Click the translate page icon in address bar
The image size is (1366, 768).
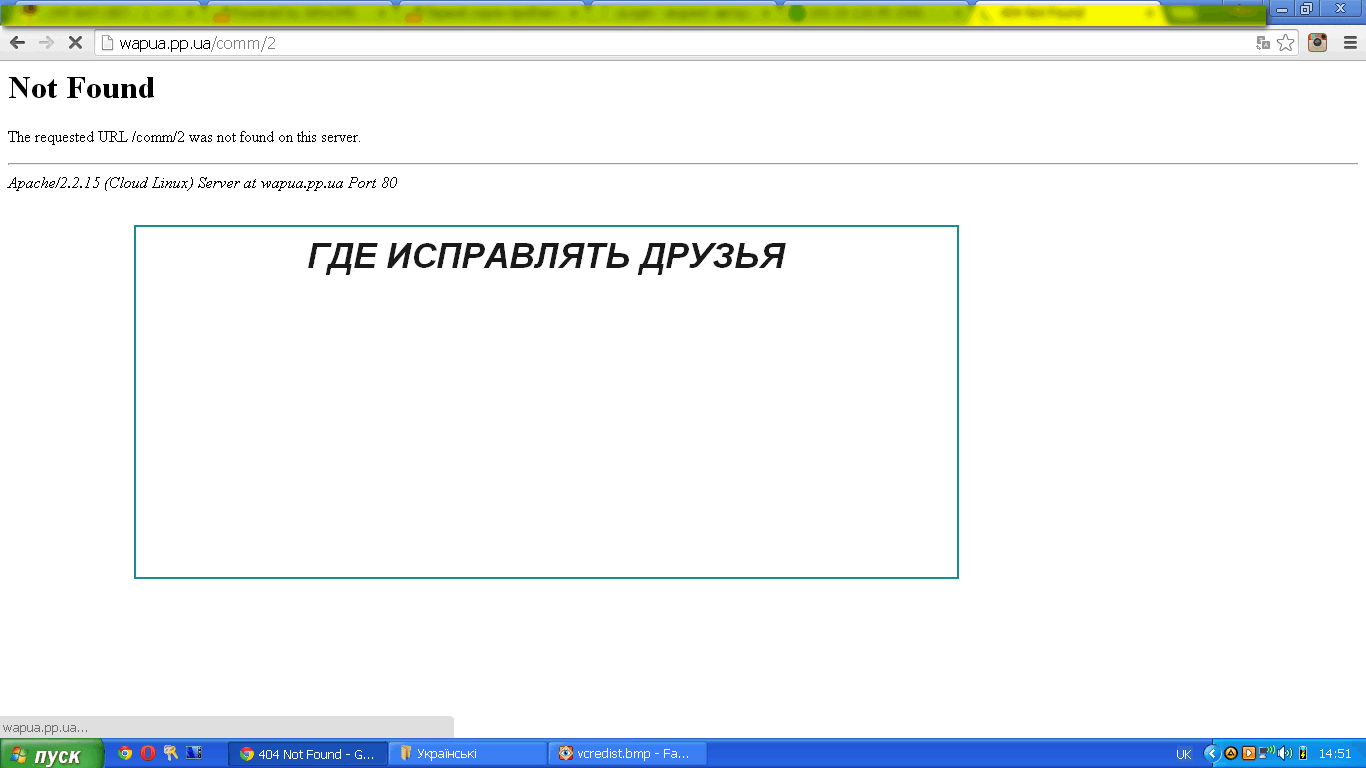[1263, 42]
